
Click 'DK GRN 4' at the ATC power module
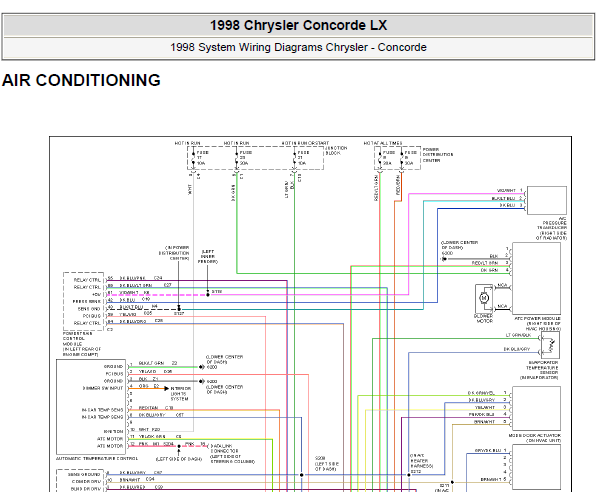pyautogui.click(x=495, y=270)
